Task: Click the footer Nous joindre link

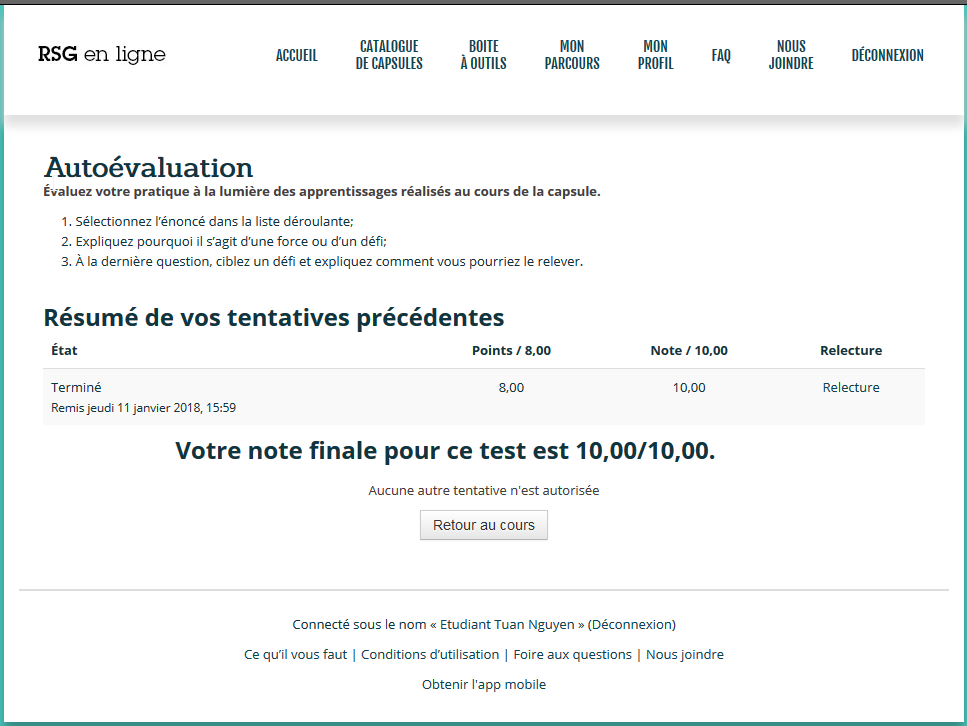Action: (684, 655)
